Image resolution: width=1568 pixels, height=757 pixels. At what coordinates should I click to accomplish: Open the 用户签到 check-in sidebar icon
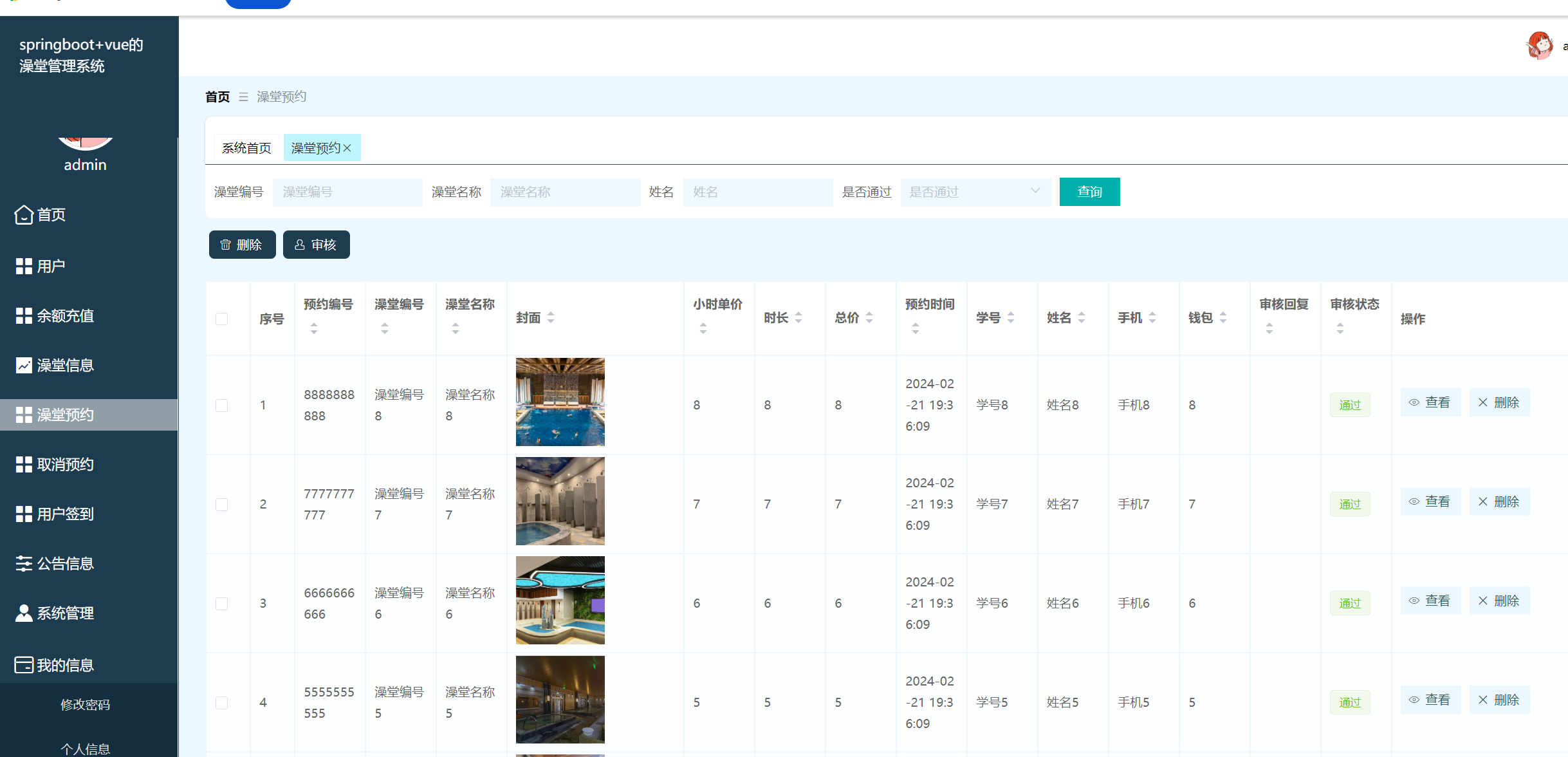click(x=24, y=514)
